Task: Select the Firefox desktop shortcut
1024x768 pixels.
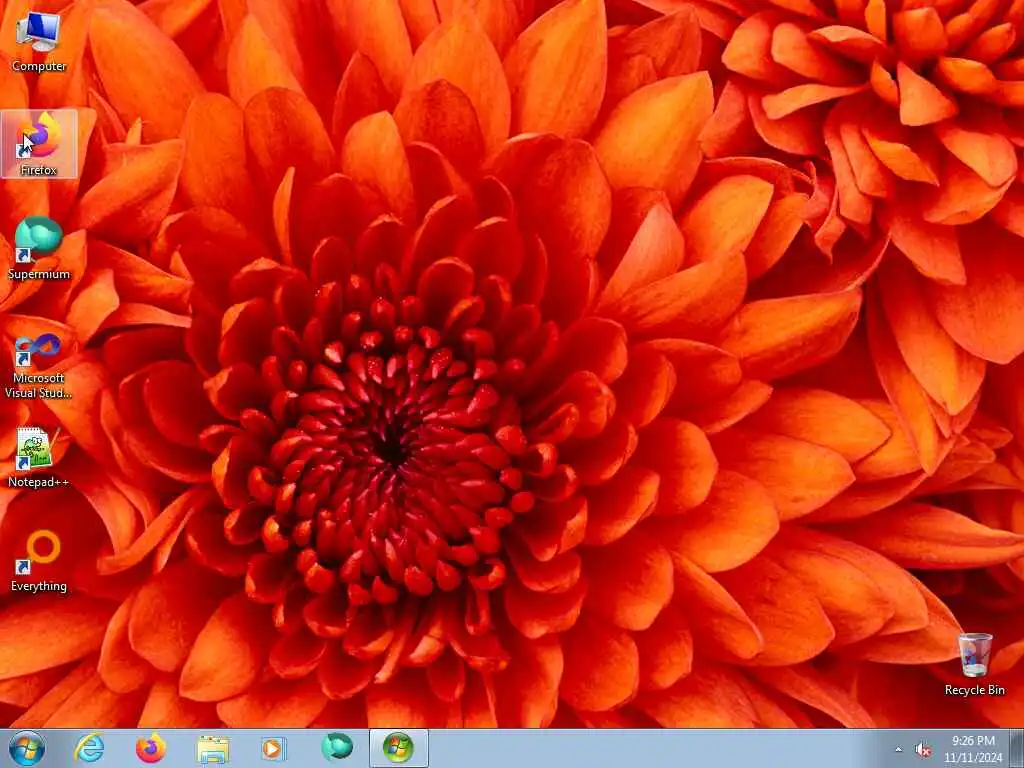Action: tap(39, 144)
